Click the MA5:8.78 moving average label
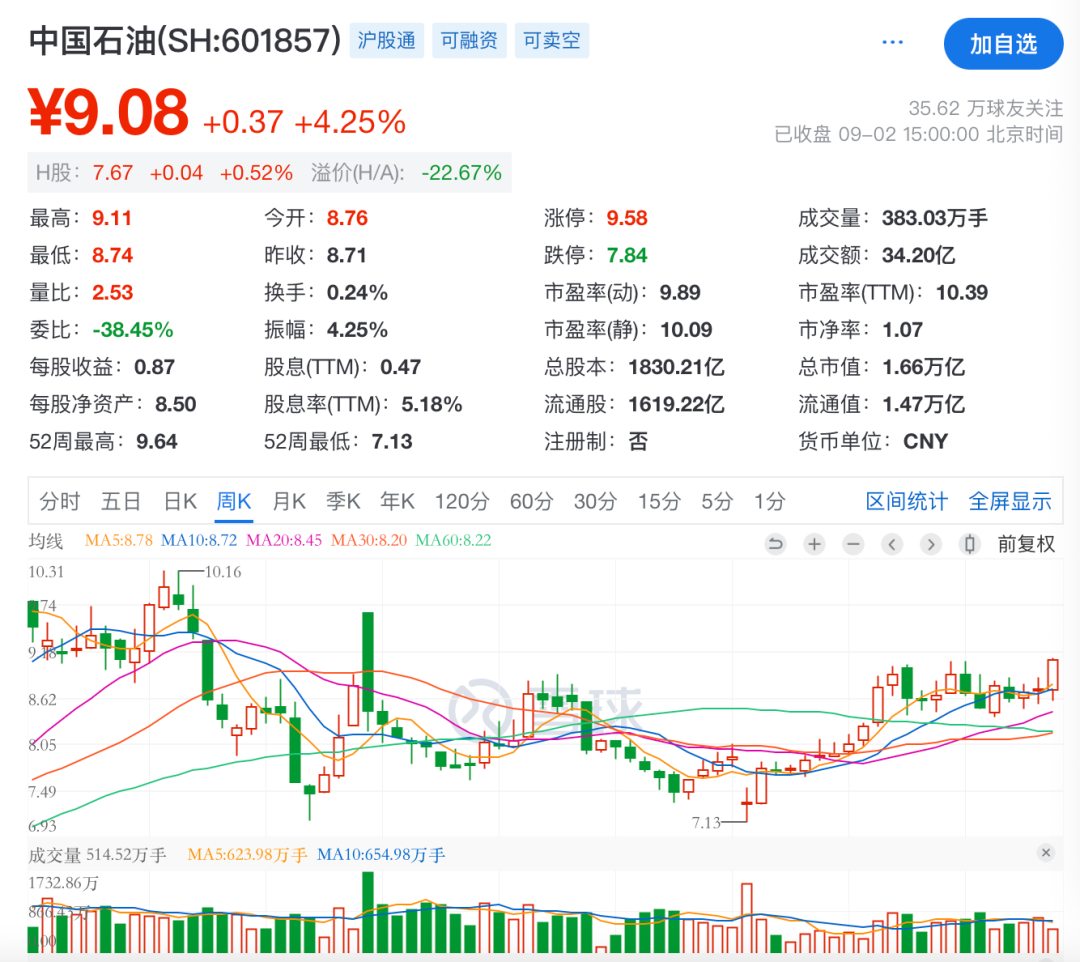Screen dimensions: 1080x962 118,541
